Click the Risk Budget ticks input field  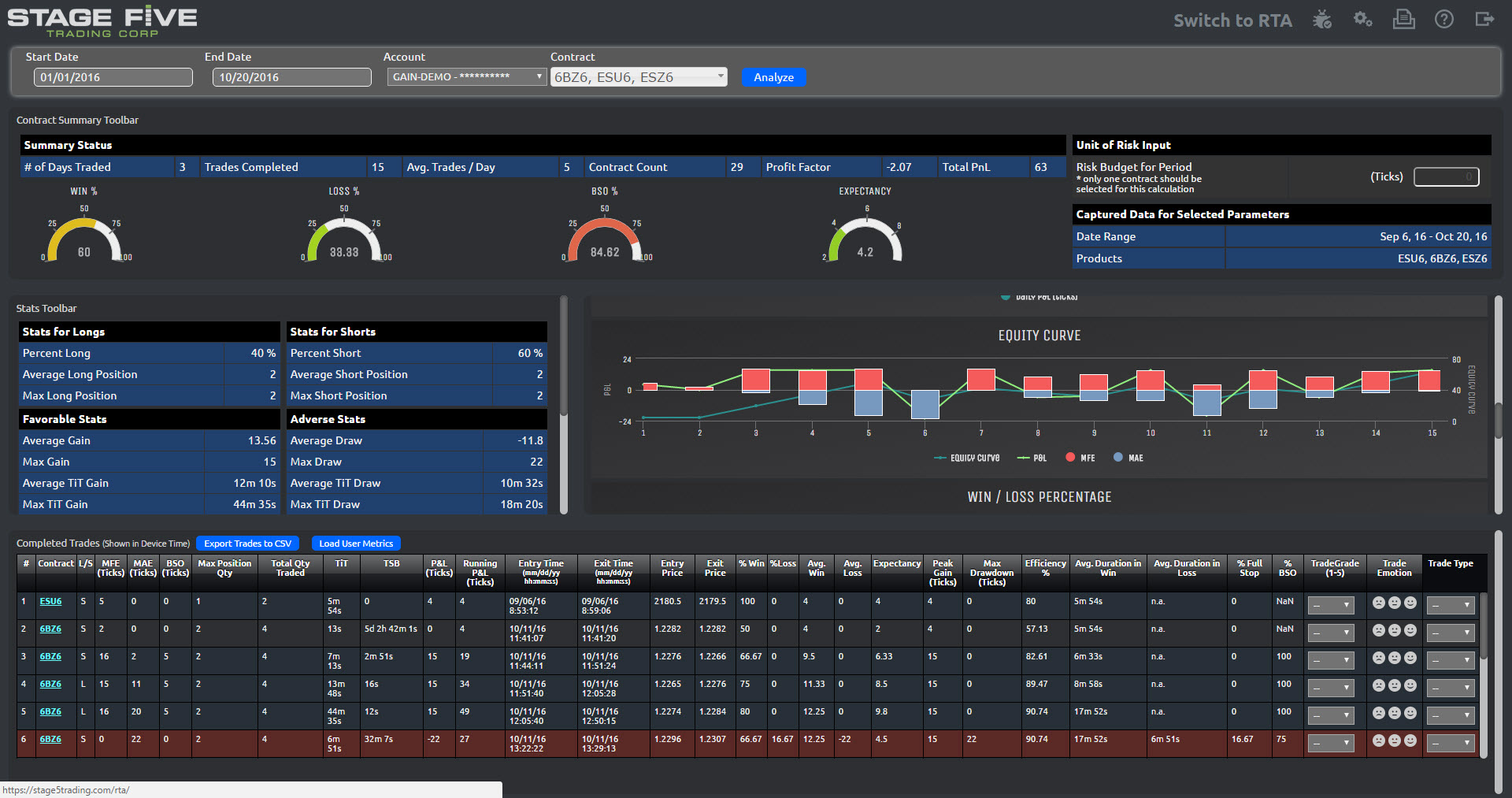click(x=1446, y=177)
